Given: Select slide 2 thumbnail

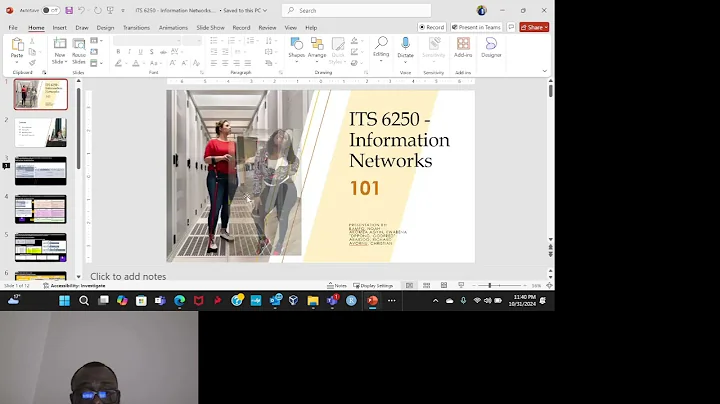Looking at the screenshot, I should [x=40, y=132].
